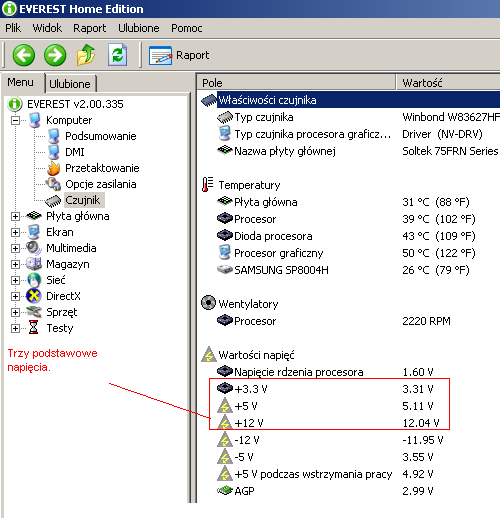Click the Wartość column header
This screenshot has width=500, height=518.
click(449, 82)
